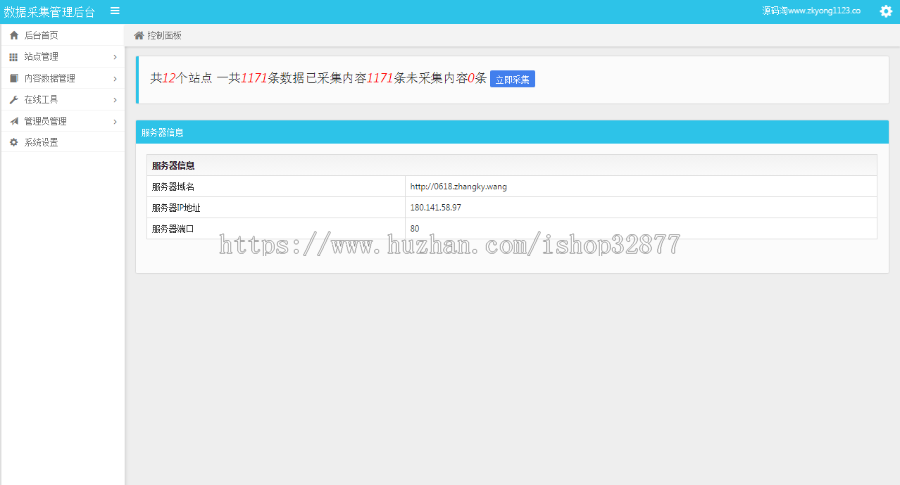Screen dimensions: 900x485
Task: Click the 服务器信息 blue panel header
Action: click(x=512, y=132)
